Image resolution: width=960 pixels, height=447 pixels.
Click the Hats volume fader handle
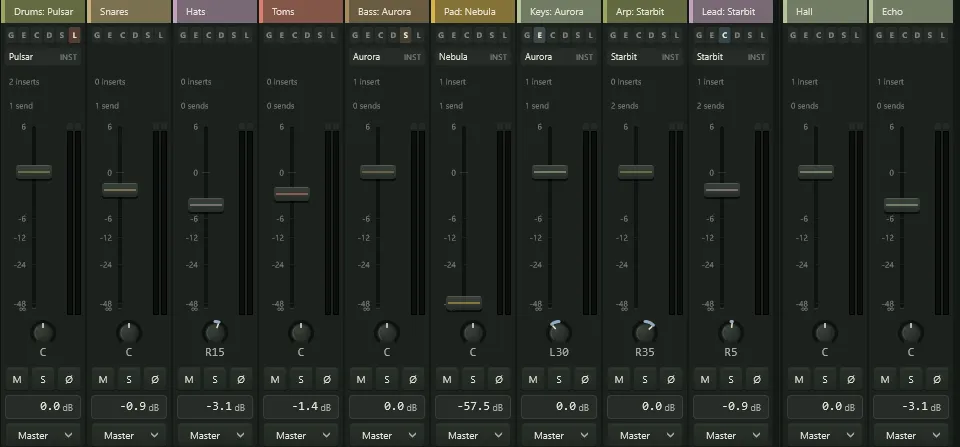point(206,205)
